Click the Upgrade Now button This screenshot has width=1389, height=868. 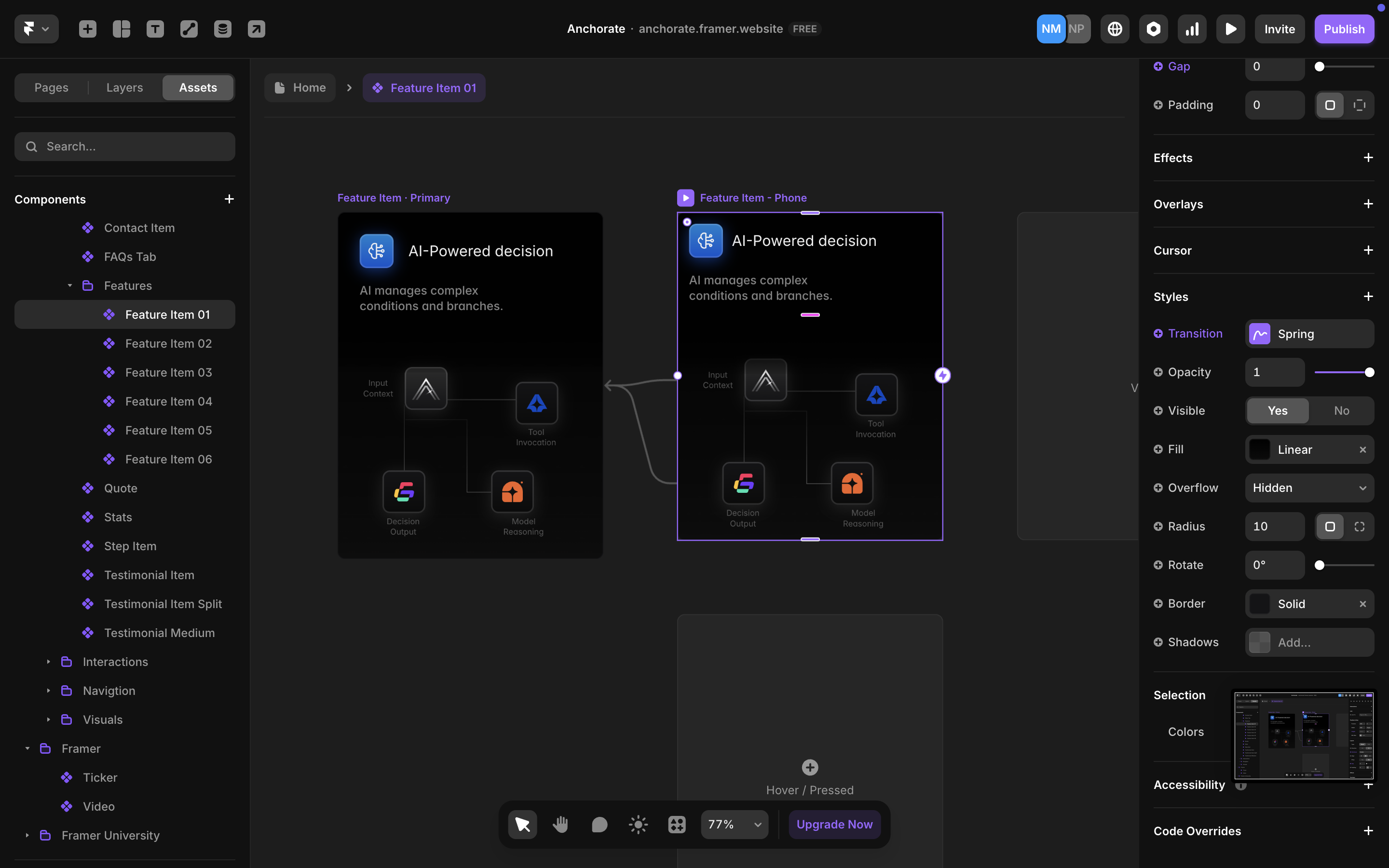click(x=834, y=825)
